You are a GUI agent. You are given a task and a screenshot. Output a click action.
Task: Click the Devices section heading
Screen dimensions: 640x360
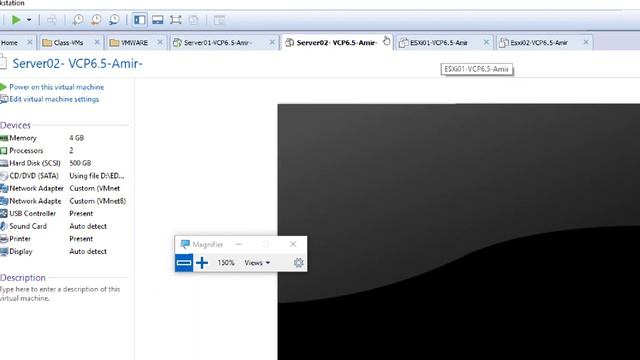pos(15,125)
